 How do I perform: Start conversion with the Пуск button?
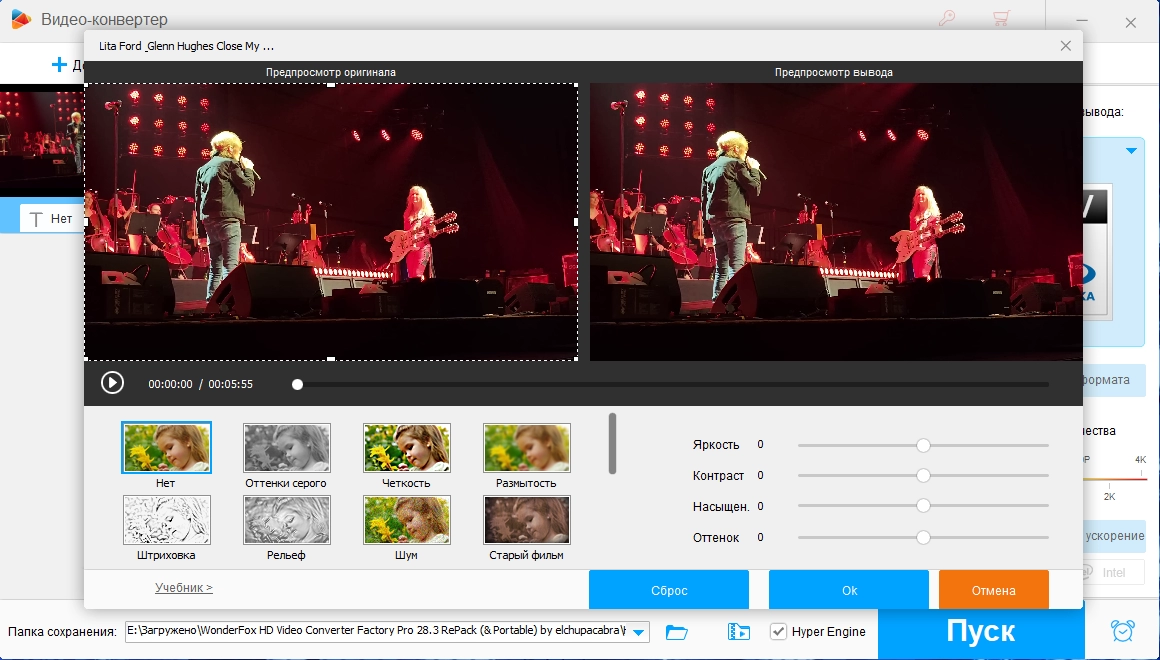[980, 631]
